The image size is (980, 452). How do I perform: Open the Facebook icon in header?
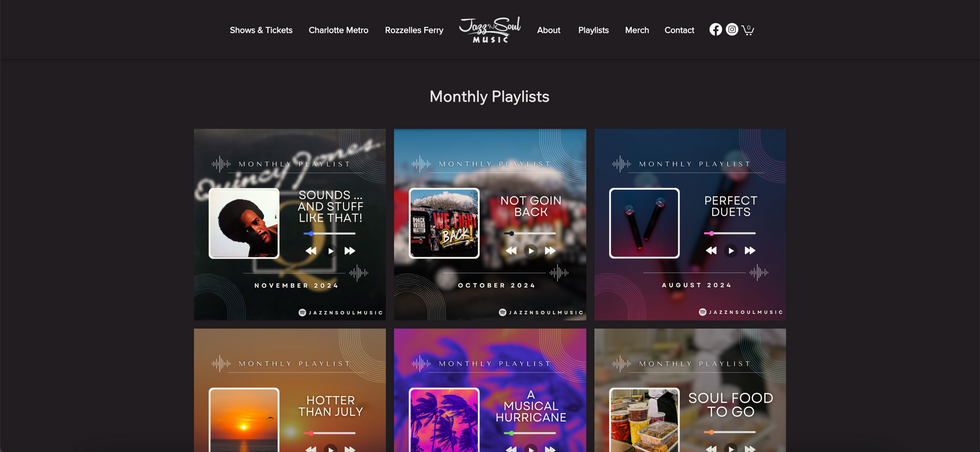tap(716, 29)
